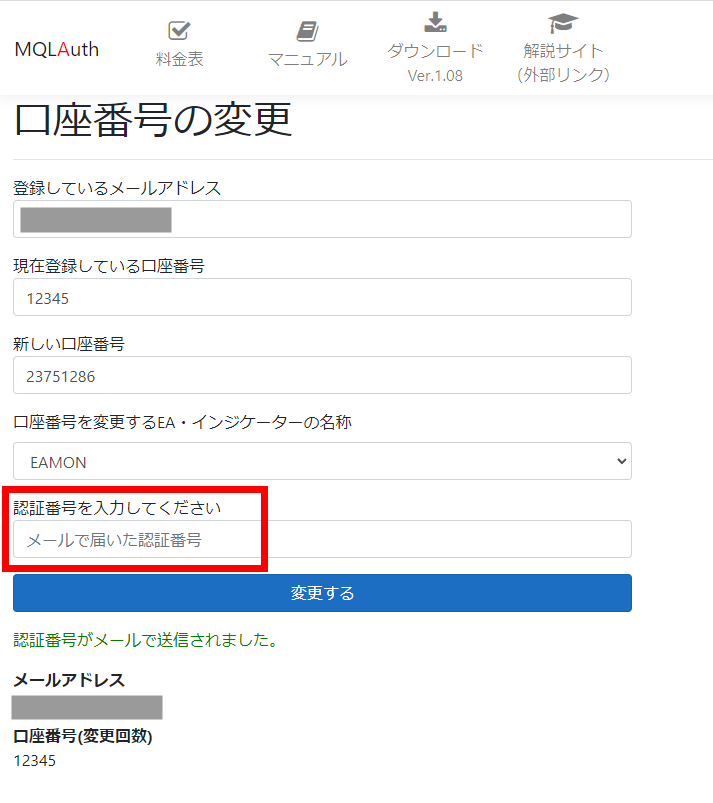Click the bold メールアドレス heading

coord(69,680)
